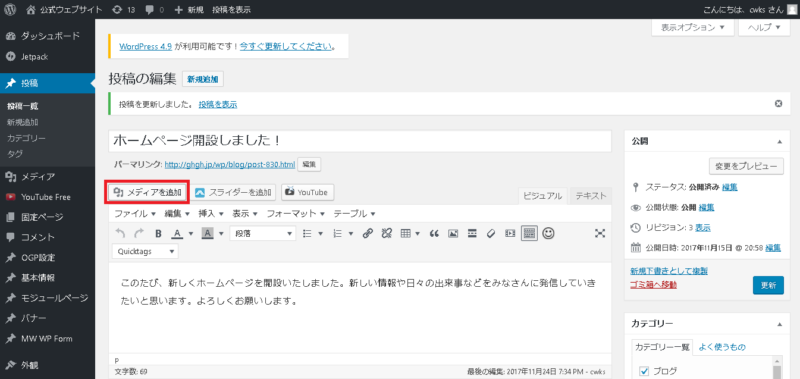The height and width of the screenshot is (379, 800).
Task: Click the insert media video icon
Action: click(510, 234)
